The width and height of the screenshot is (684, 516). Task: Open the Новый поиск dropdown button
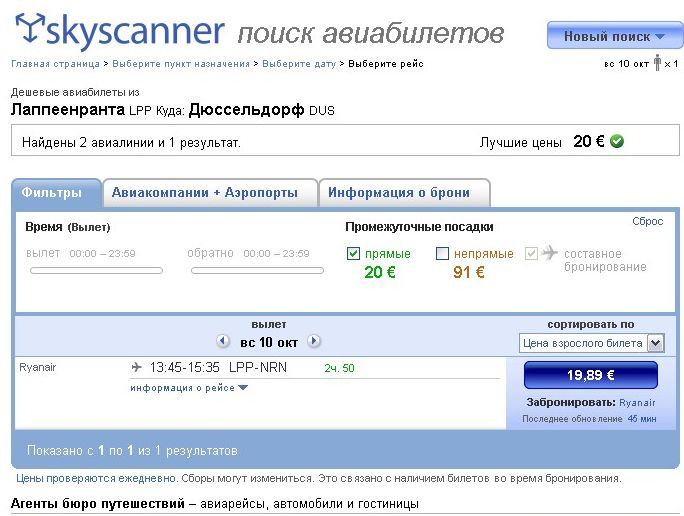(615, 36)
